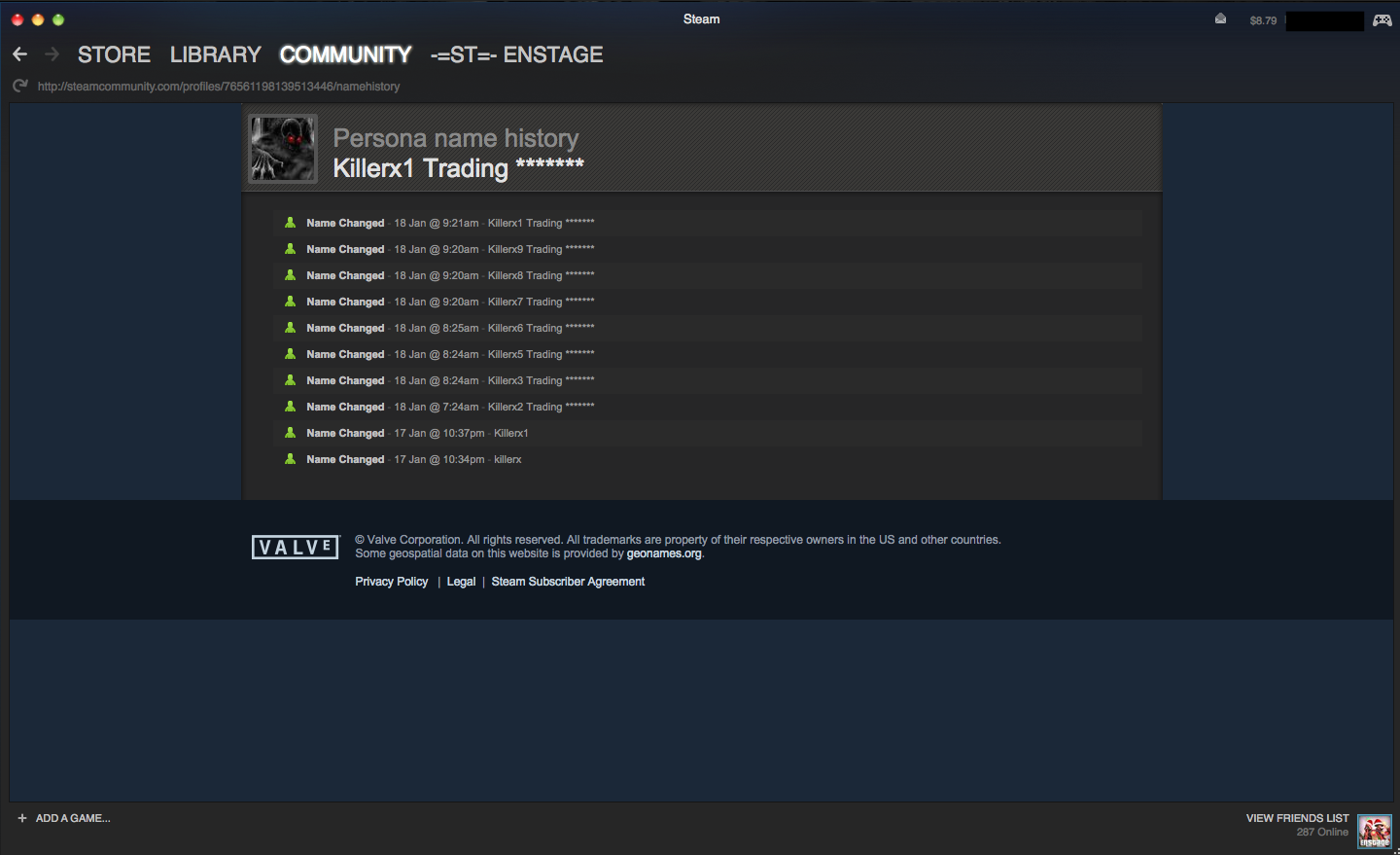Open the STORE tab

click(x=114, y=54)
